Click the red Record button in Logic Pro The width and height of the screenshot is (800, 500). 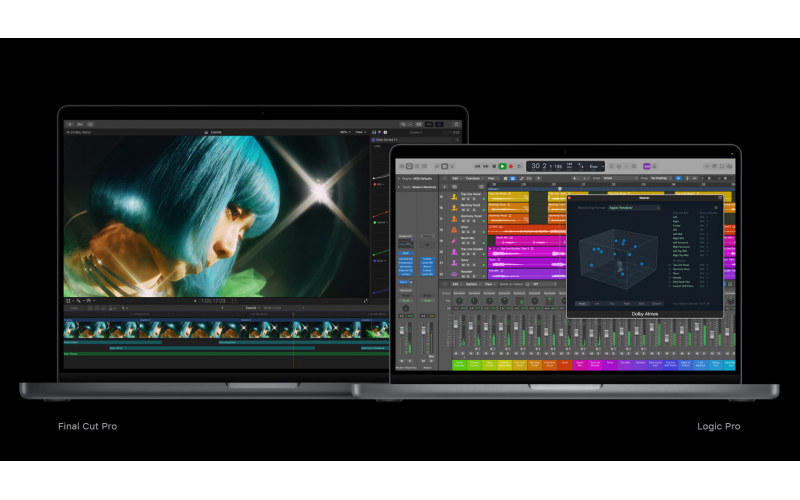511,166
